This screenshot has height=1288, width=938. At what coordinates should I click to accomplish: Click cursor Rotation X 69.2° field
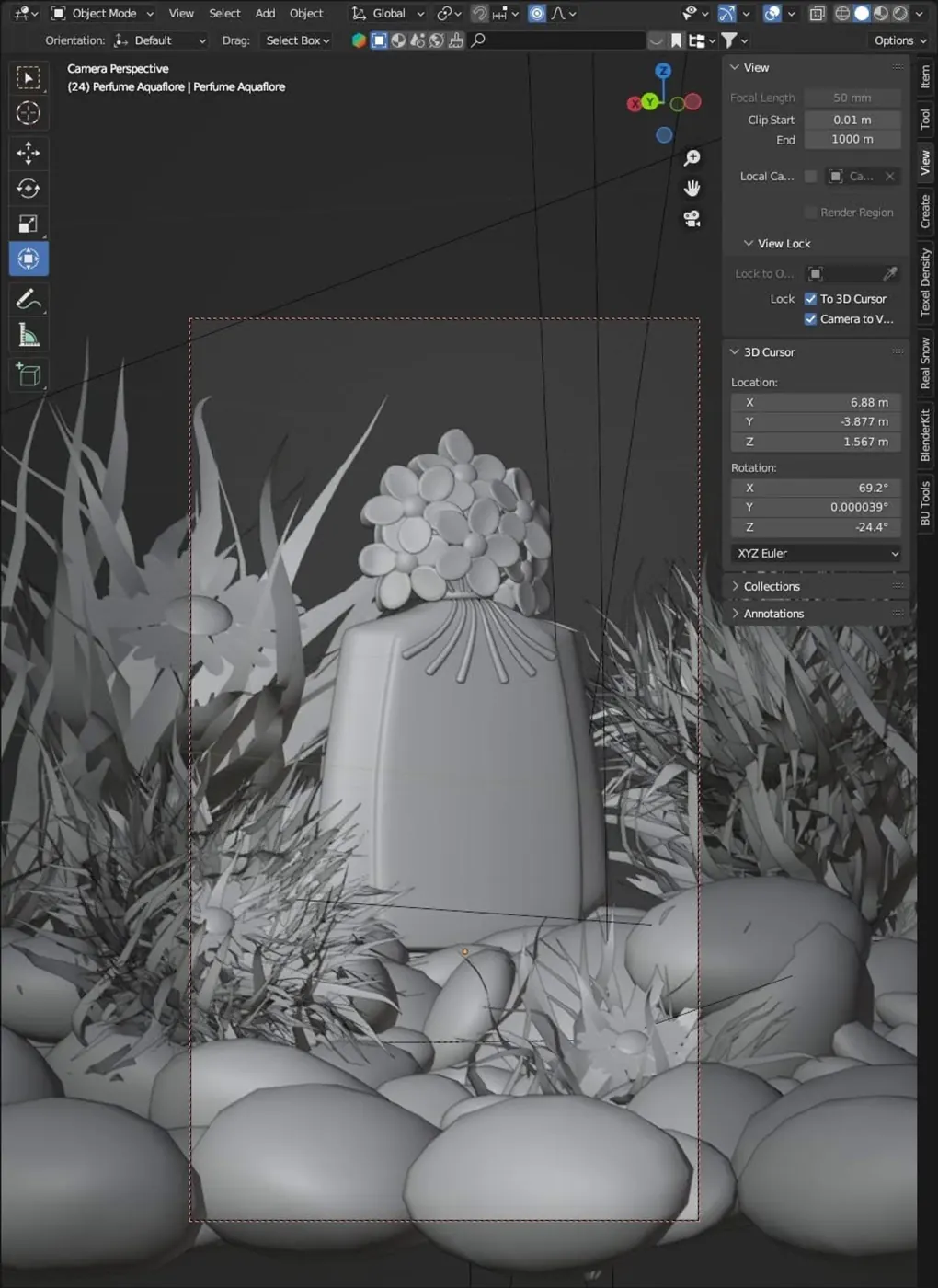click(817, 489)
